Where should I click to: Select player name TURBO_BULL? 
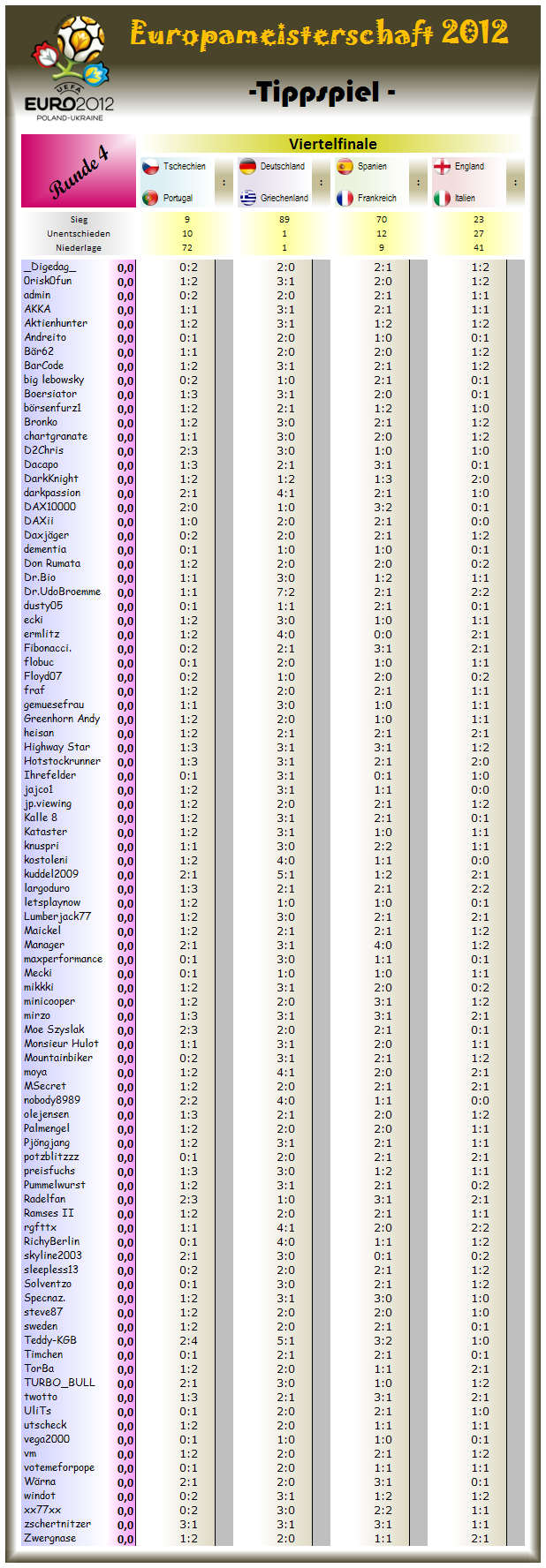(59, 1383)
